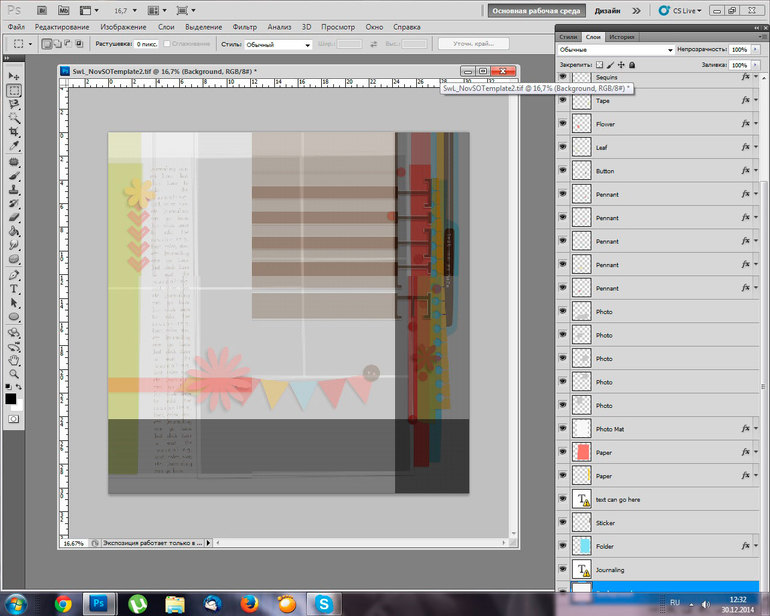The width and height of the screenshot is (770, 616).
Task: Select the Crop tool
Action: click(x=14, y=132)
